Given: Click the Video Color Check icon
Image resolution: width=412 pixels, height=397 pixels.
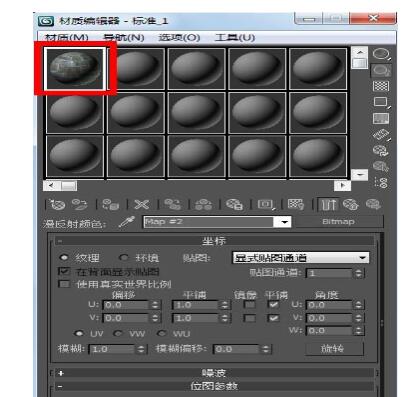Looking at the screenshot, I should (381, 118).
